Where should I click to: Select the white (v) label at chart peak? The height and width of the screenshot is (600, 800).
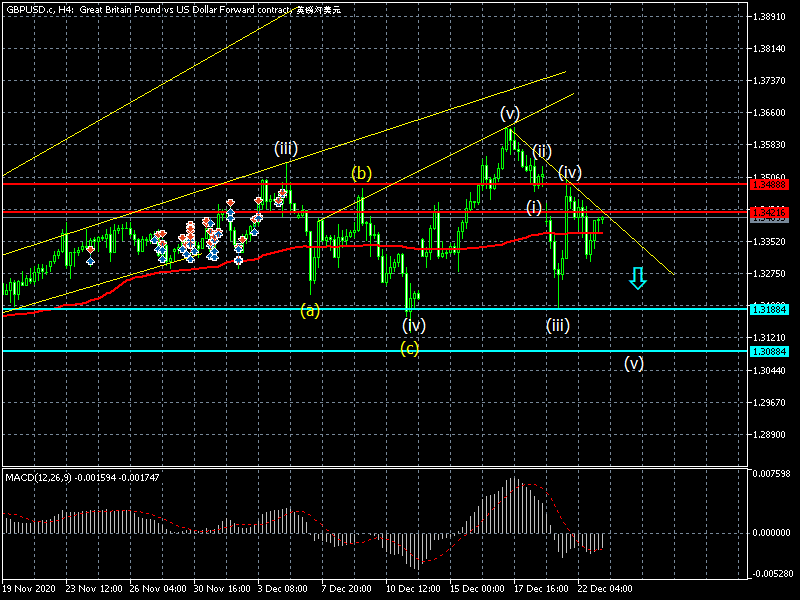pyautogui.click(x=510, y=112)
